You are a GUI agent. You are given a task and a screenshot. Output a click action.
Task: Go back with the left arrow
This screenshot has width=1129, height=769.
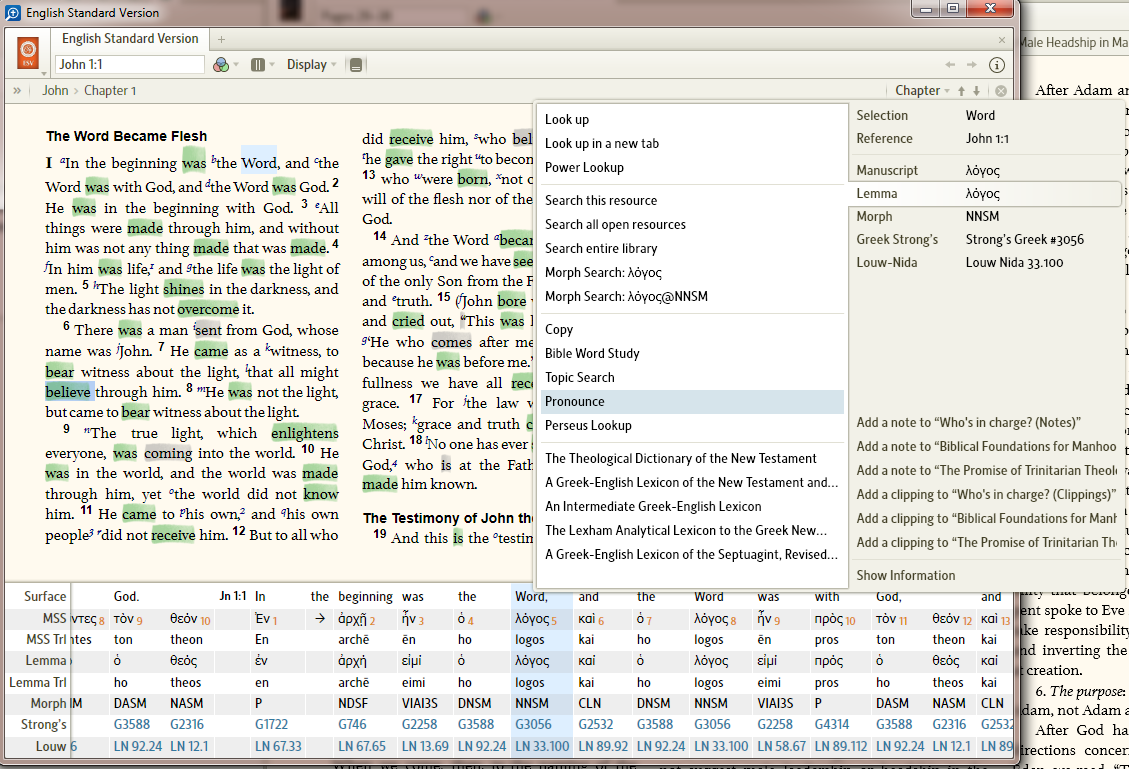pyautogui.click(x=950, y=65)
